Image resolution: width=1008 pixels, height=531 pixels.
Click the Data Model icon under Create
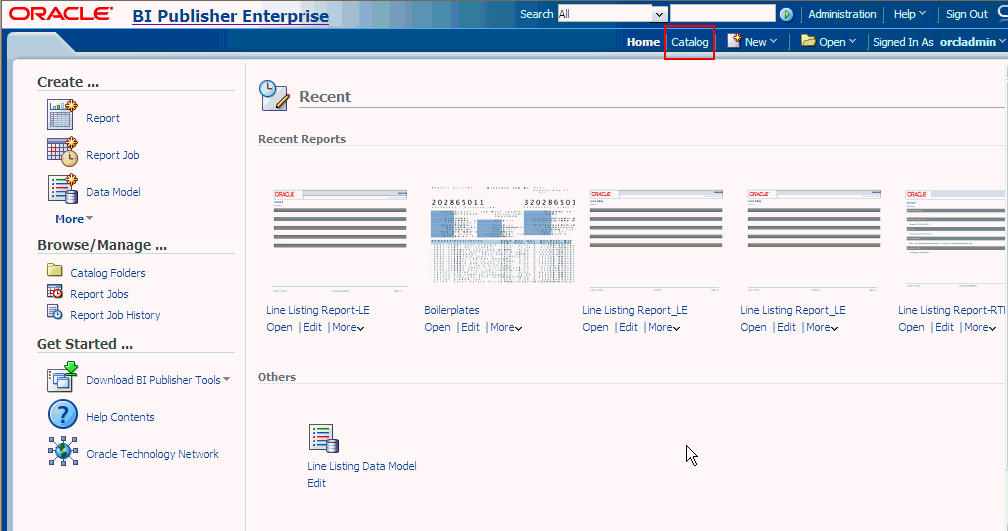(62, 189)
